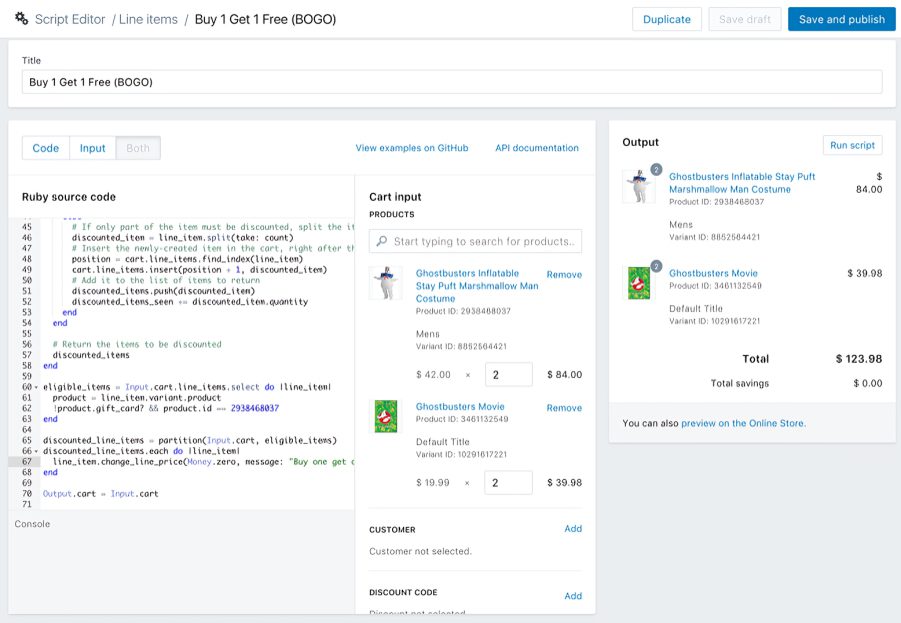901x623 pixels.
Task: Switch to the Code view tab
Action: (46, 148)
